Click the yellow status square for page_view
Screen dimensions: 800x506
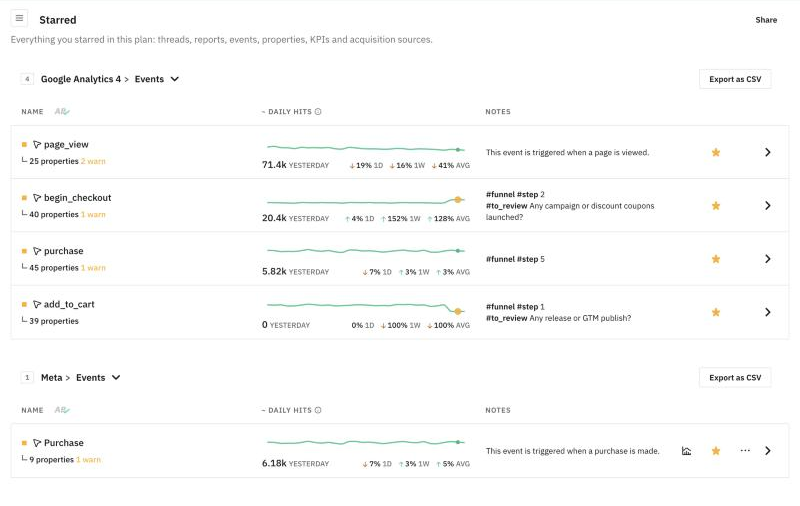(x=24, y=145)
